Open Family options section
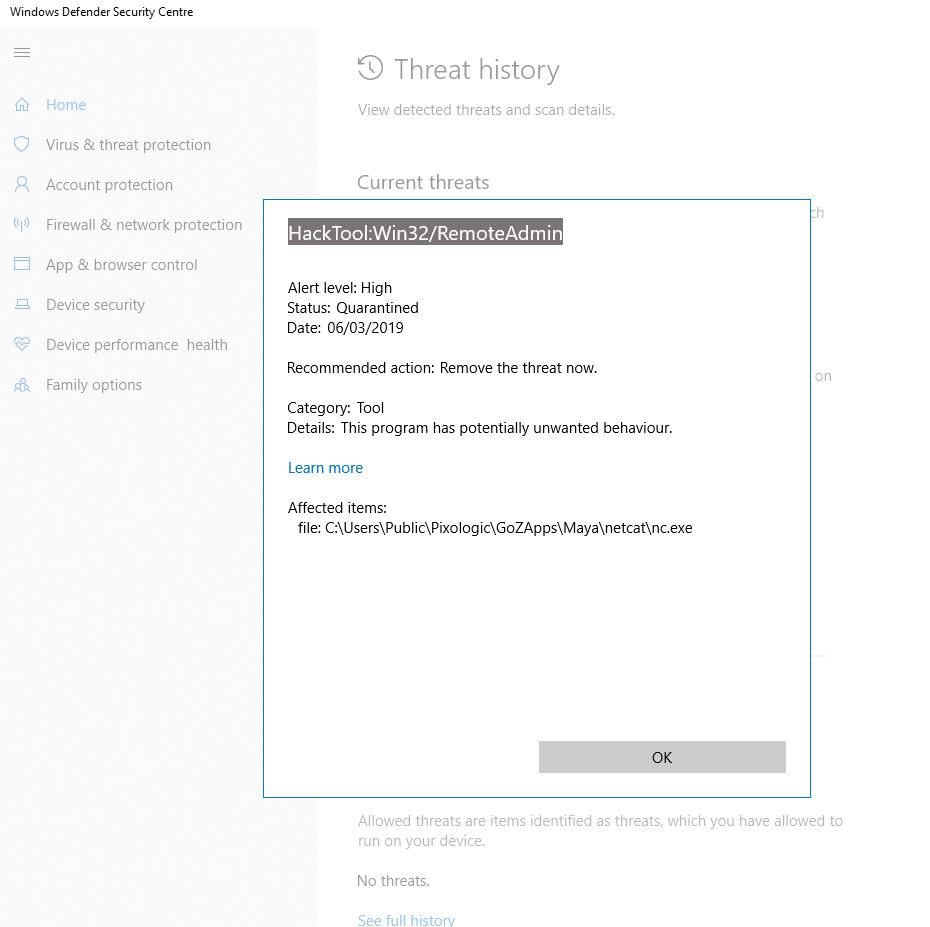 [x=94, y=385]
